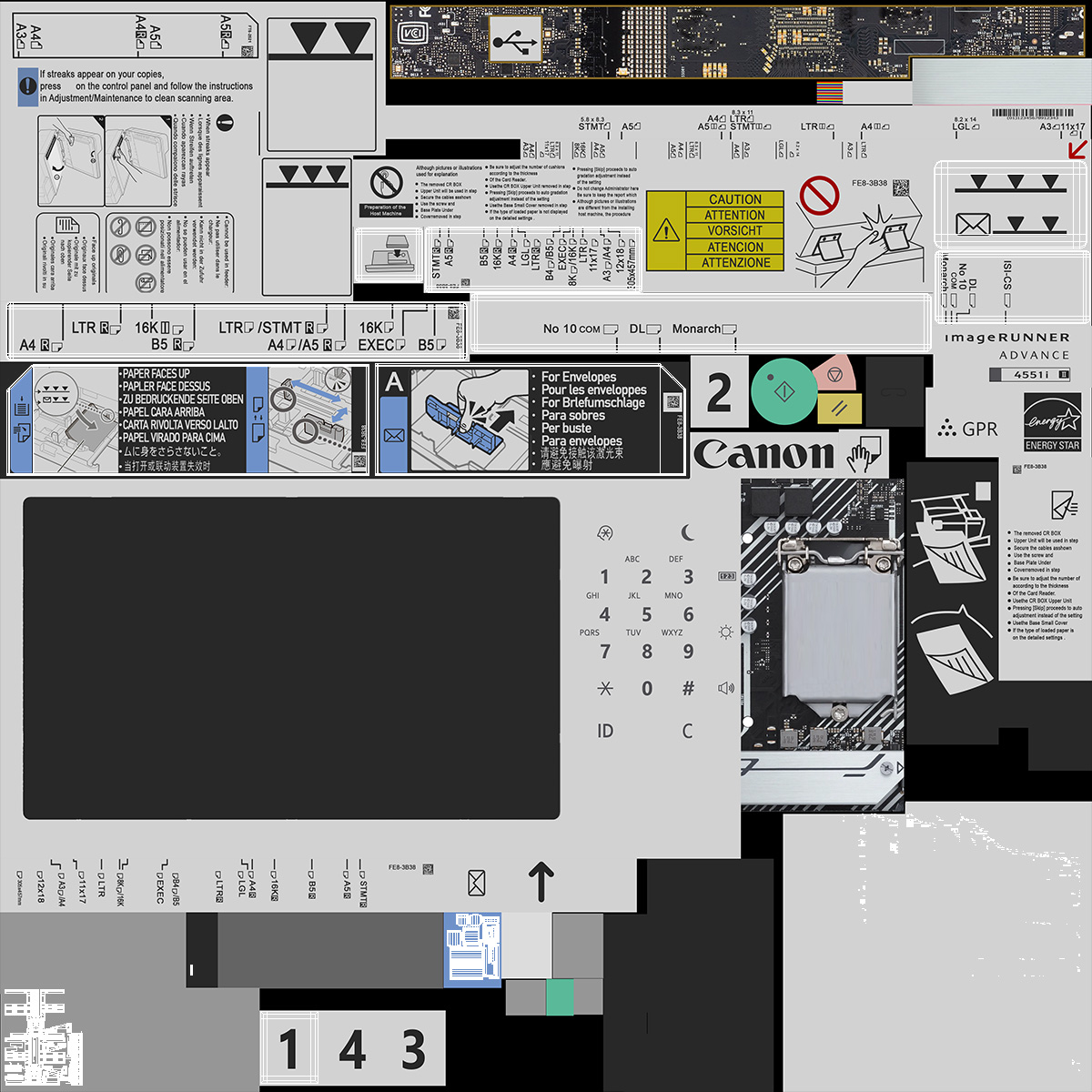The image size is (1092, 1092).
Task: Tap keypad key 0
Action: click(x=646, y=689)
